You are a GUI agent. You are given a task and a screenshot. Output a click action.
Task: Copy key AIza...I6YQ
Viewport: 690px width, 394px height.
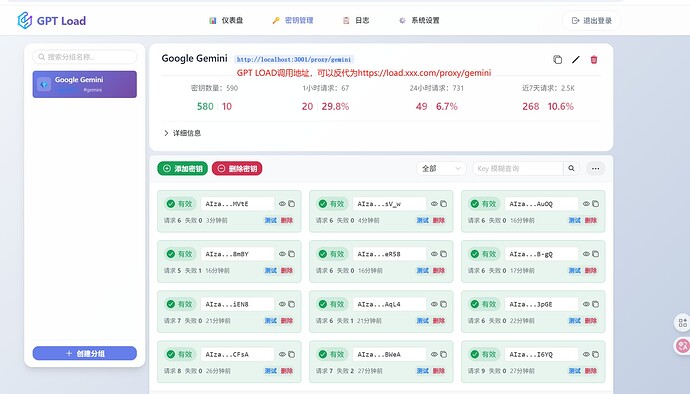tap(595, 354)
